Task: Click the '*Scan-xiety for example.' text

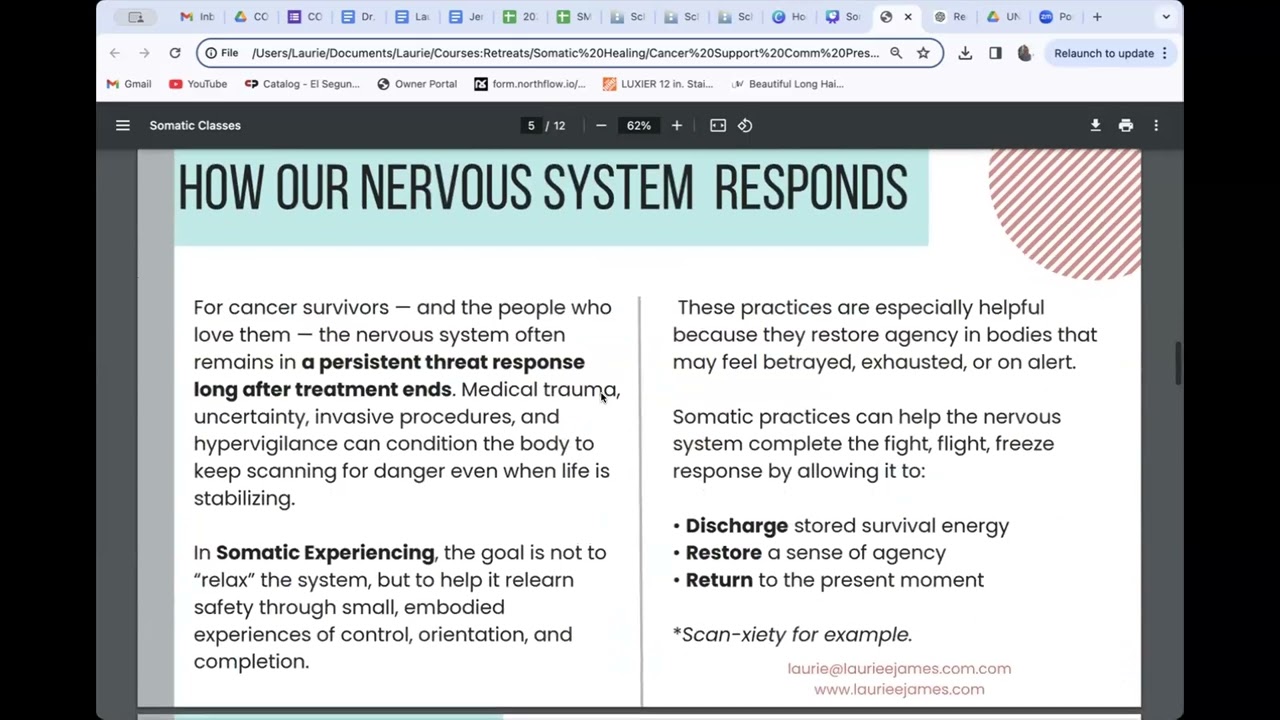Action: [792, 634]
